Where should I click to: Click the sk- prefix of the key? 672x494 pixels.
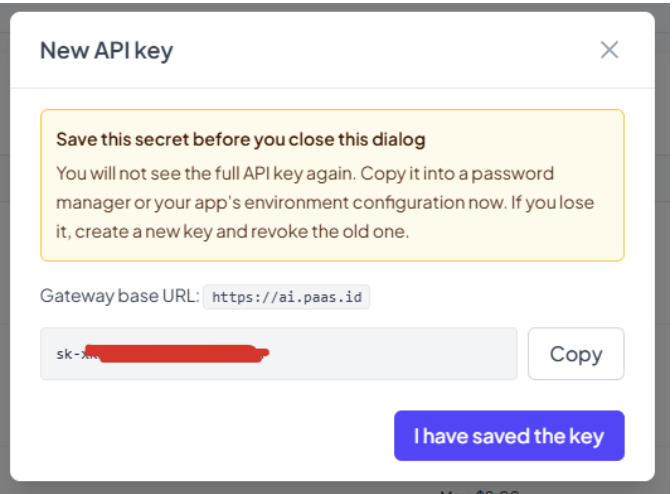[x=69, y=354]
